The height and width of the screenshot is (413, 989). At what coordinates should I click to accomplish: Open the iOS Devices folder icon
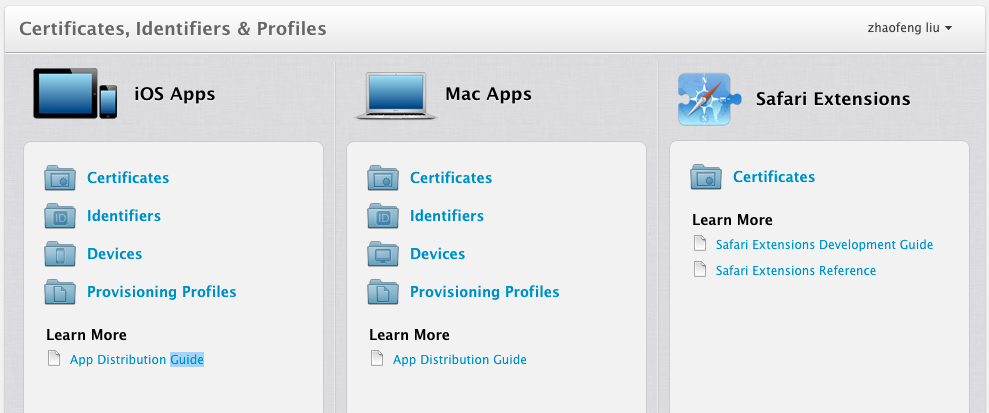(x=60, y=253)
